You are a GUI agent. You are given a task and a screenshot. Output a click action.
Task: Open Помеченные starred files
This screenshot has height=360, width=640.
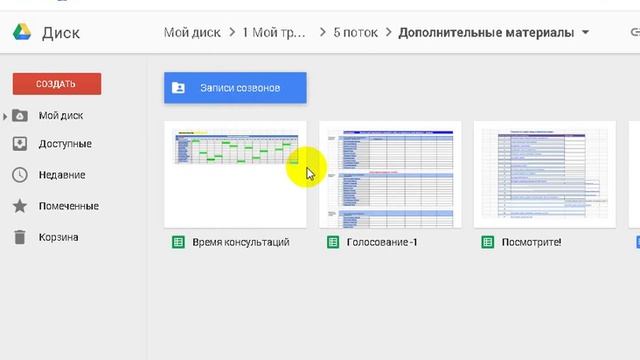click(x=69, y=206)
